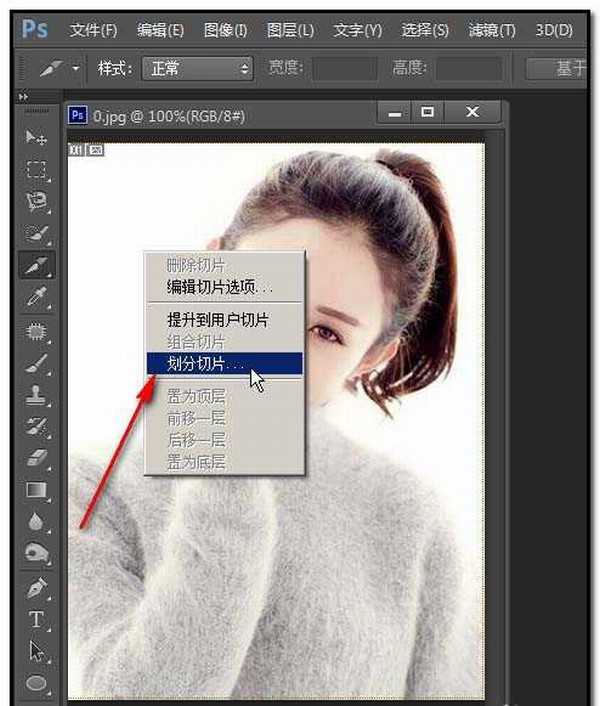This screenshot has height=706, width=600.
Task: Select the Gradient tool
Action: coord(37,489)
